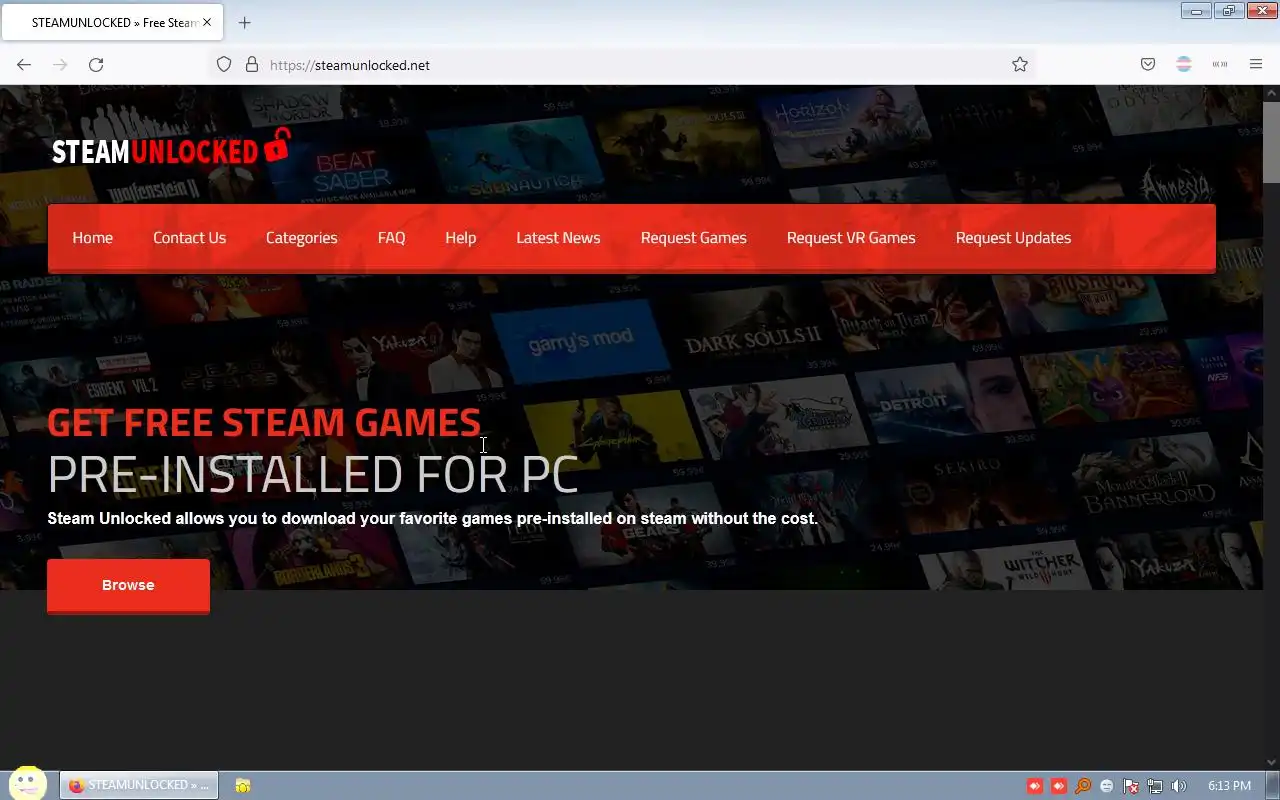Click the SteamUnlocked padlock logo
Screen dimensions: 1280x800
[x=277, y=146]
